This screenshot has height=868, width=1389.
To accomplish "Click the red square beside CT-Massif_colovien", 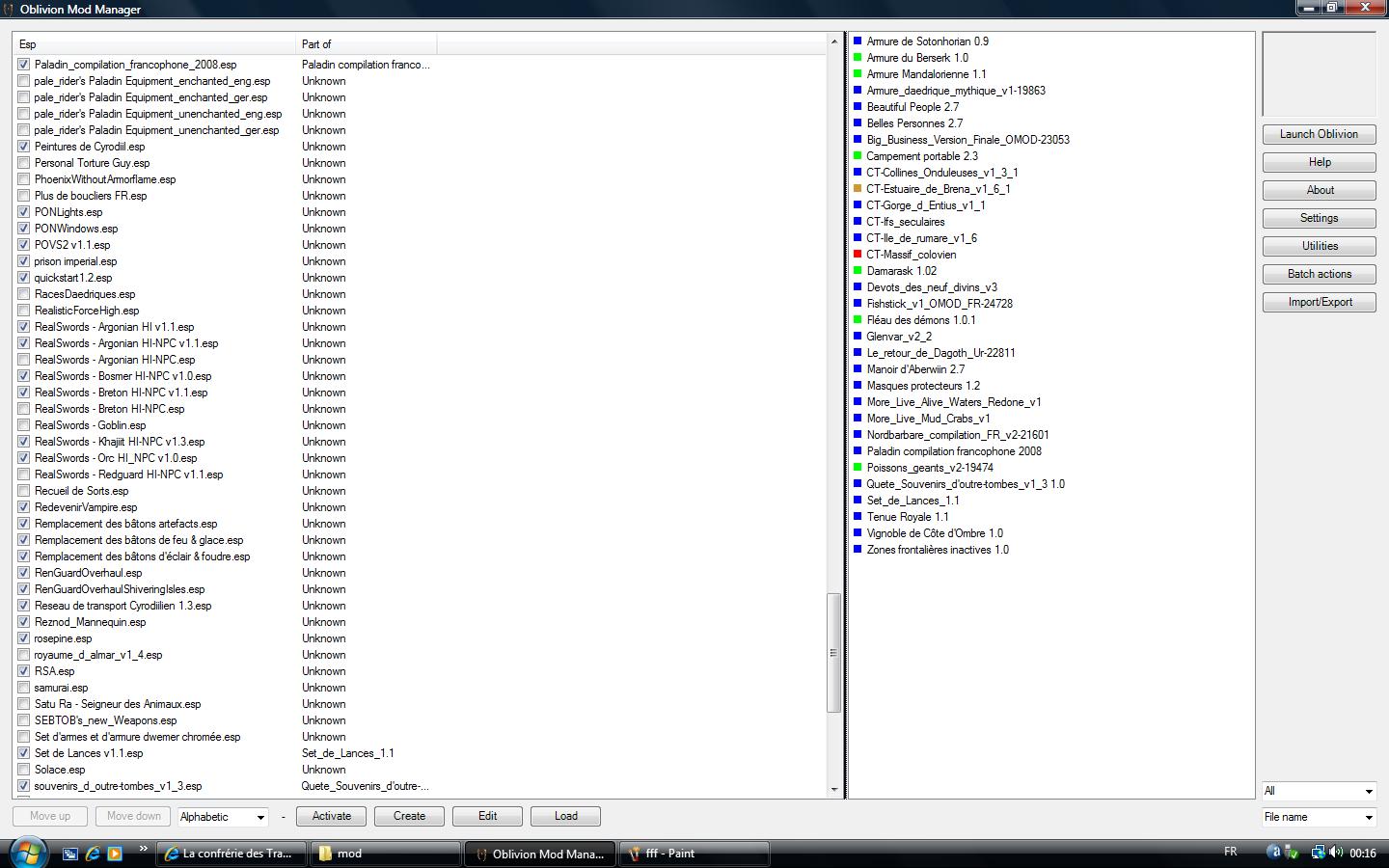I will (858, 255).
